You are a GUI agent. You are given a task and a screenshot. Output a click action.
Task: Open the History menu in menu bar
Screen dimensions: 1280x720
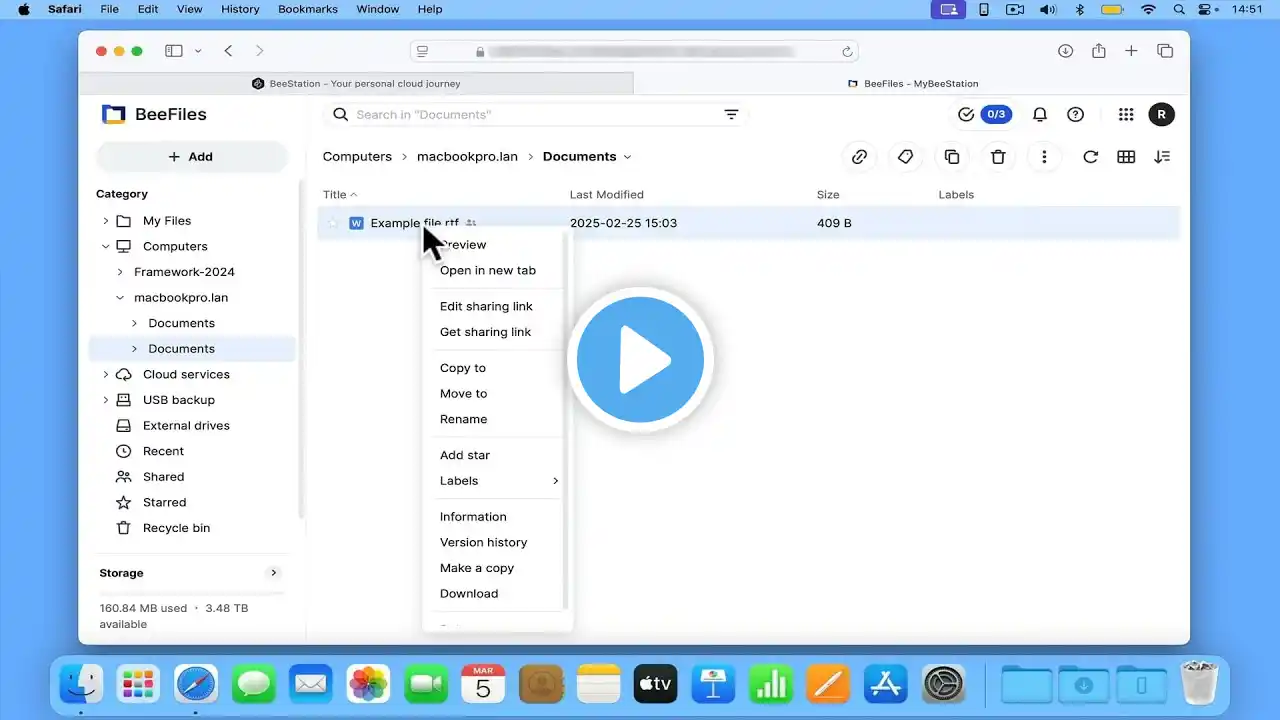point(240,9)
